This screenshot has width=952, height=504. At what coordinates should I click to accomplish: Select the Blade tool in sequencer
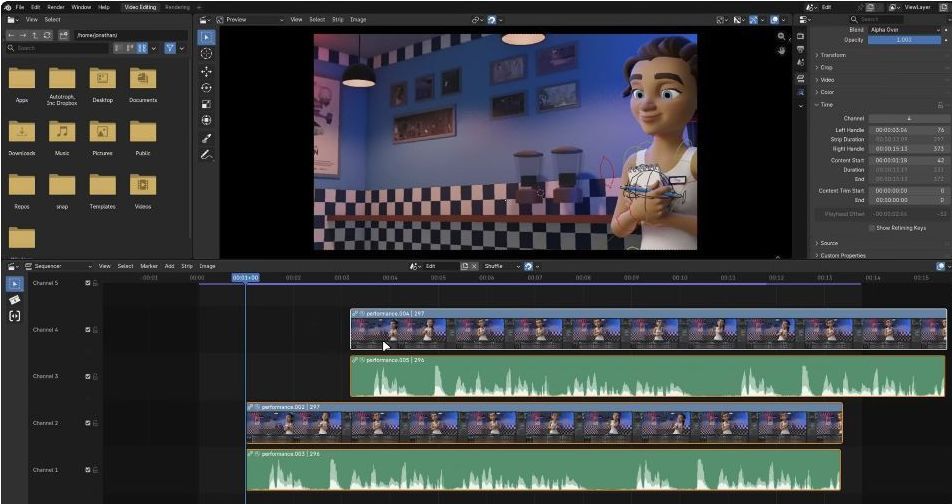click(x=15, y=300)
